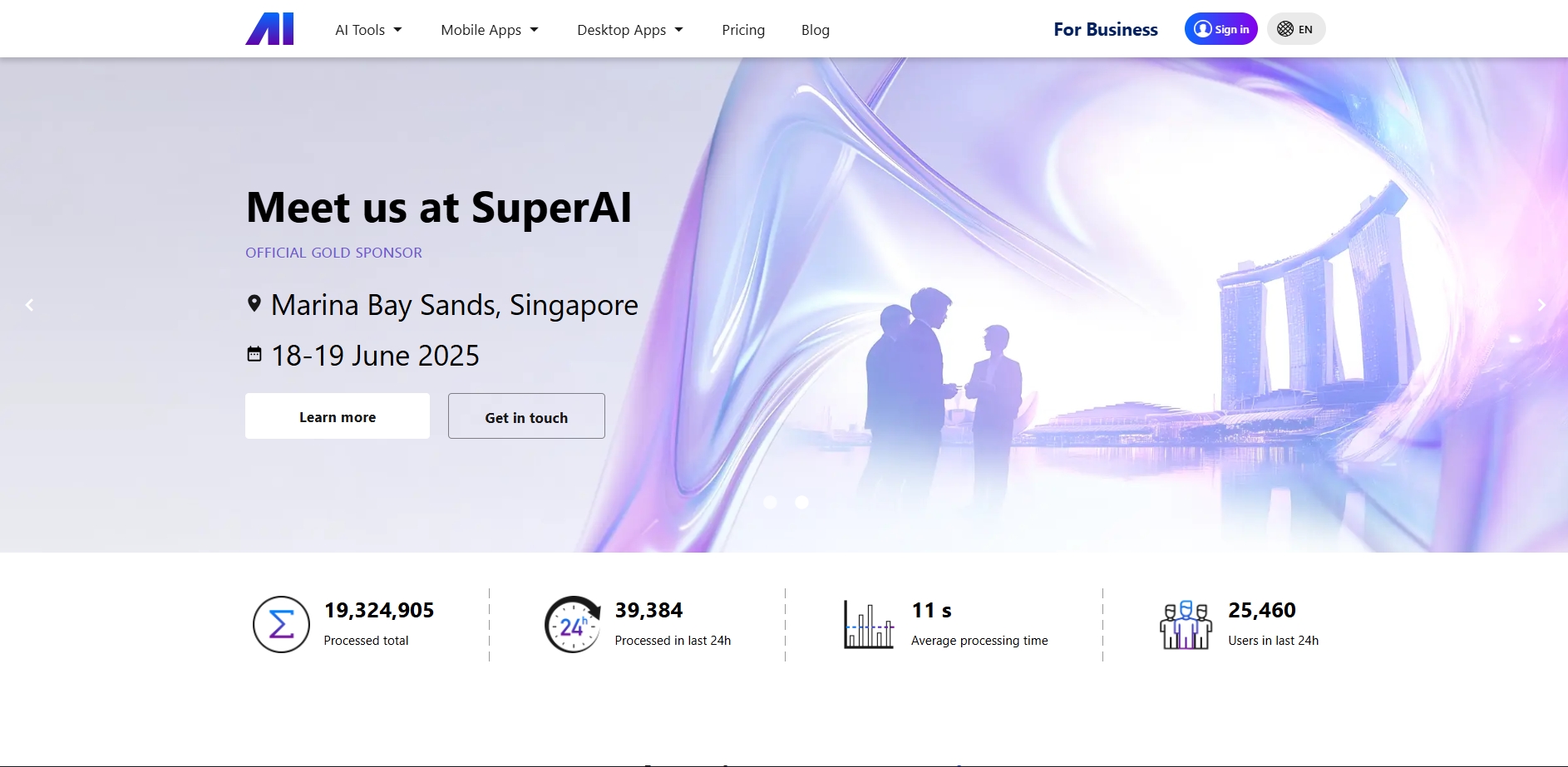
Task: Click the 25,460 users value
Action: tap(1262, 611)
